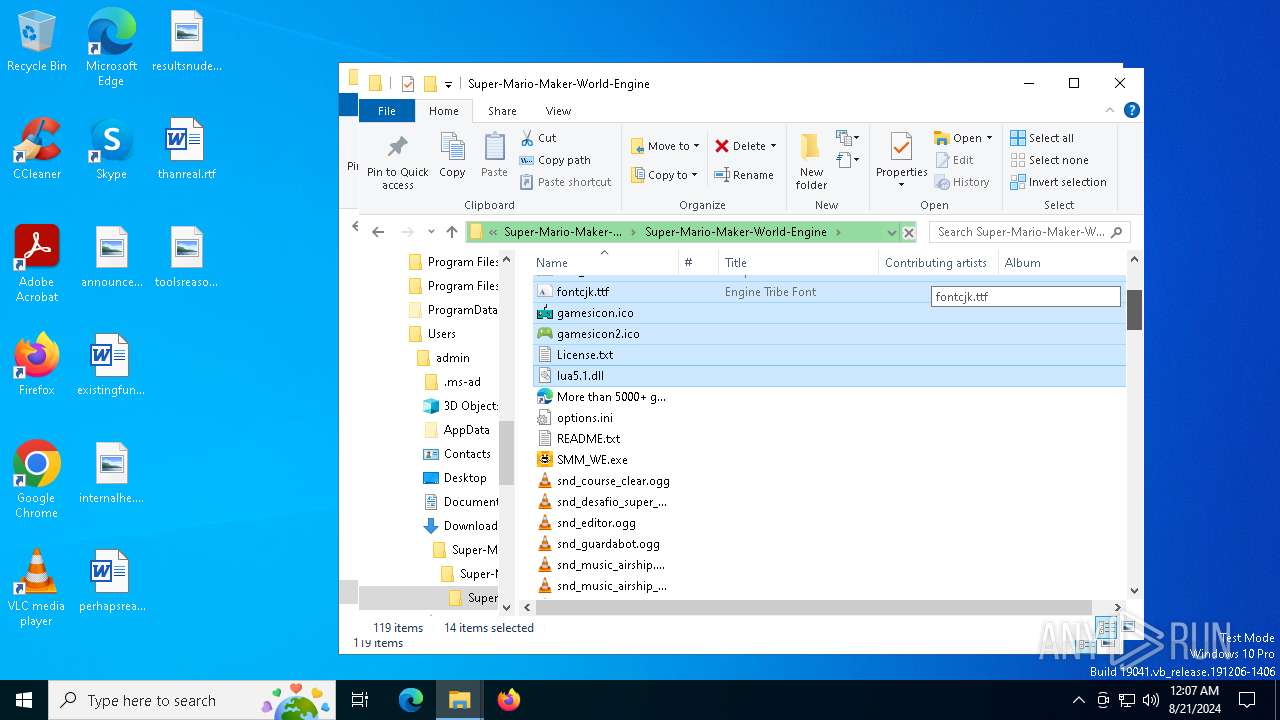Open Properties of selected items

coord(901,160)
